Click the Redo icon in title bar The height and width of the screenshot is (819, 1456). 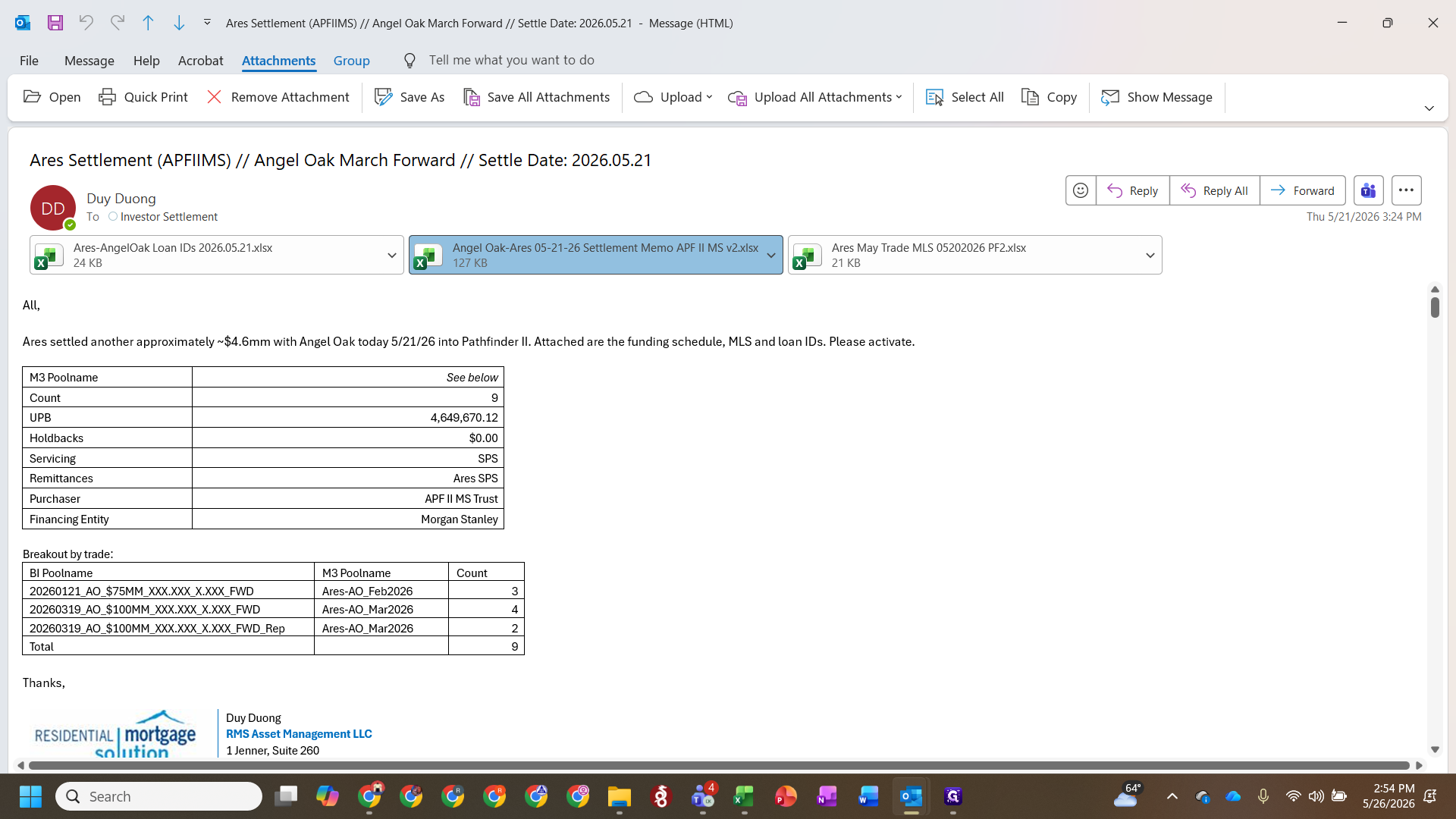118,23
